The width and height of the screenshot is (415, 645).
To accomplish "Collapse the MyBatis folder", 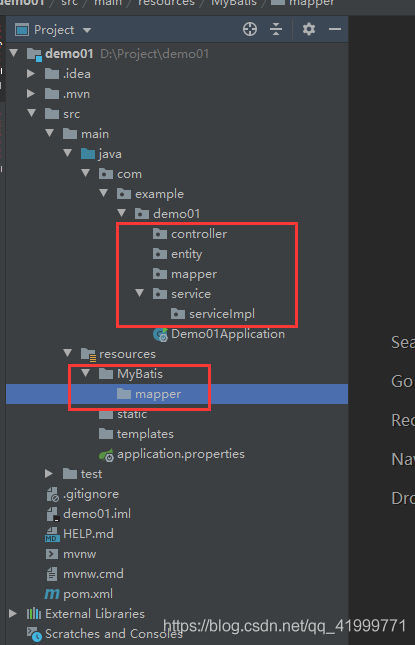I will 86,373.
